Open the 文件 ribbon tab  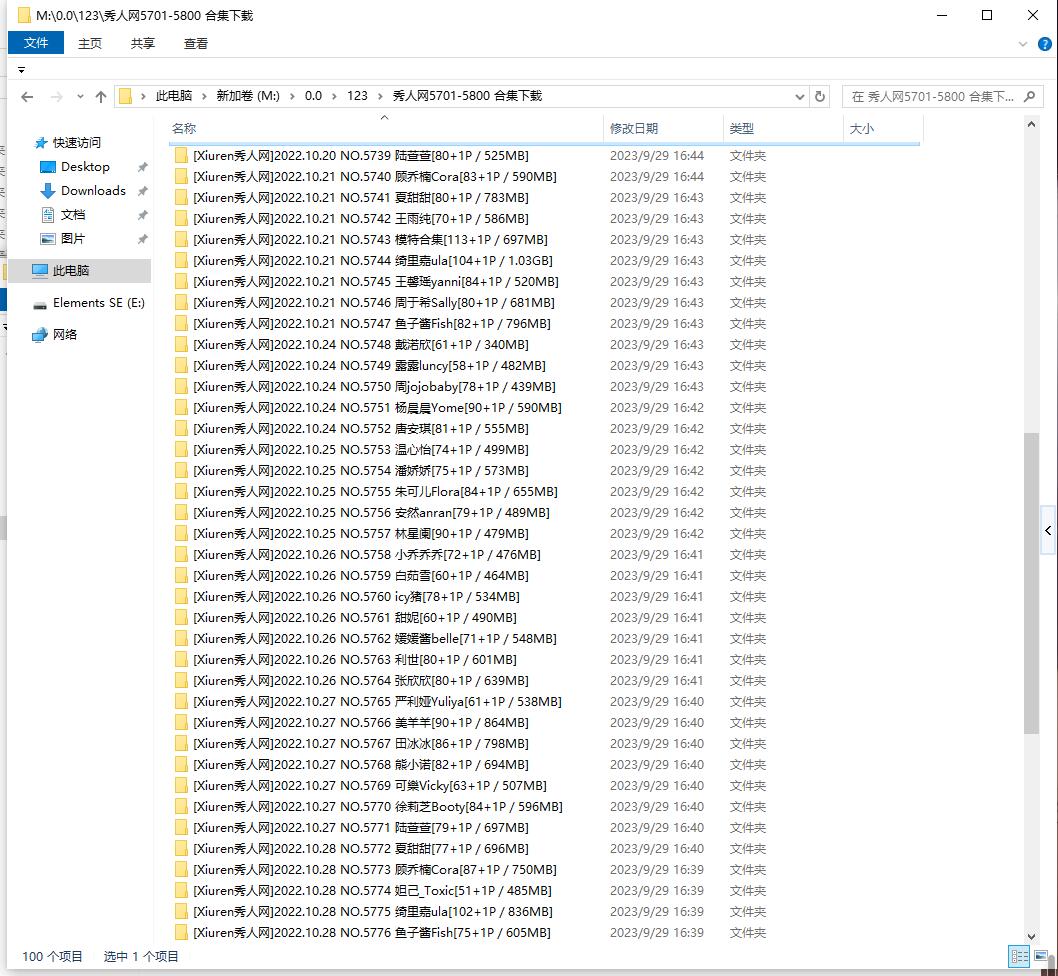tap(36, 43)
